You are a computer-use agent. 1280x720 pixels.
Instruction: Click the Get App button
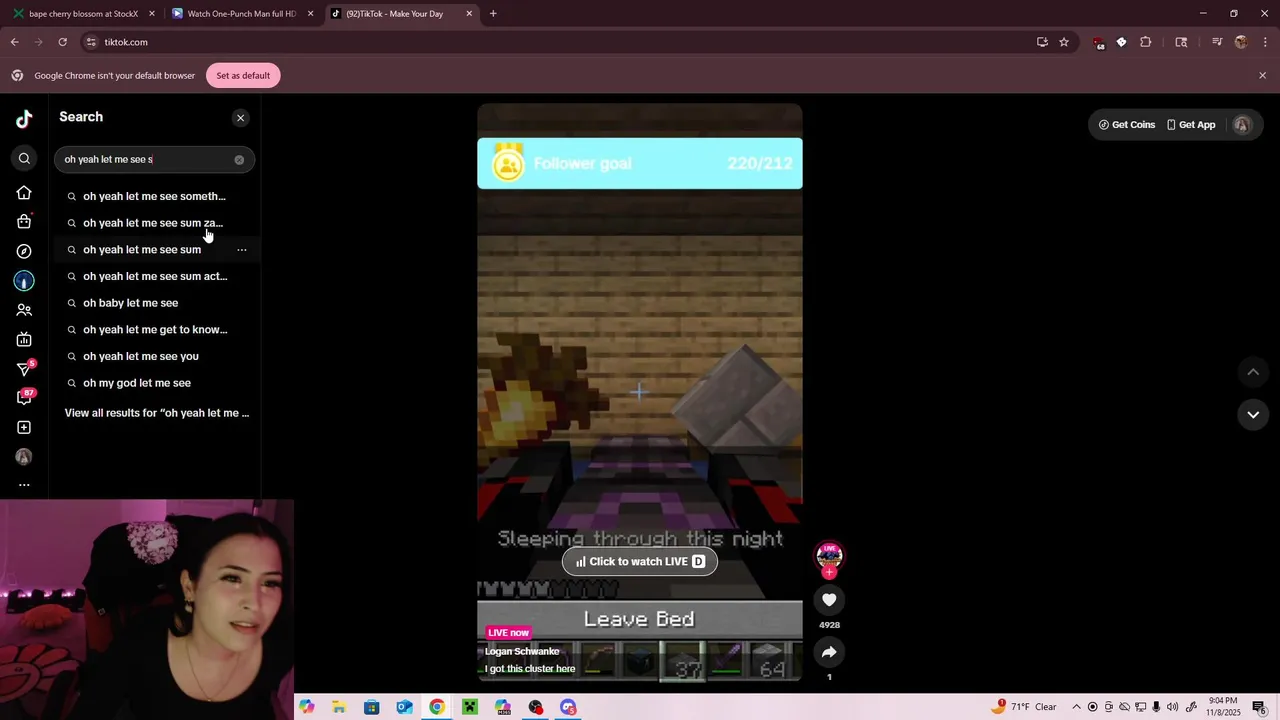point(1191,125)
